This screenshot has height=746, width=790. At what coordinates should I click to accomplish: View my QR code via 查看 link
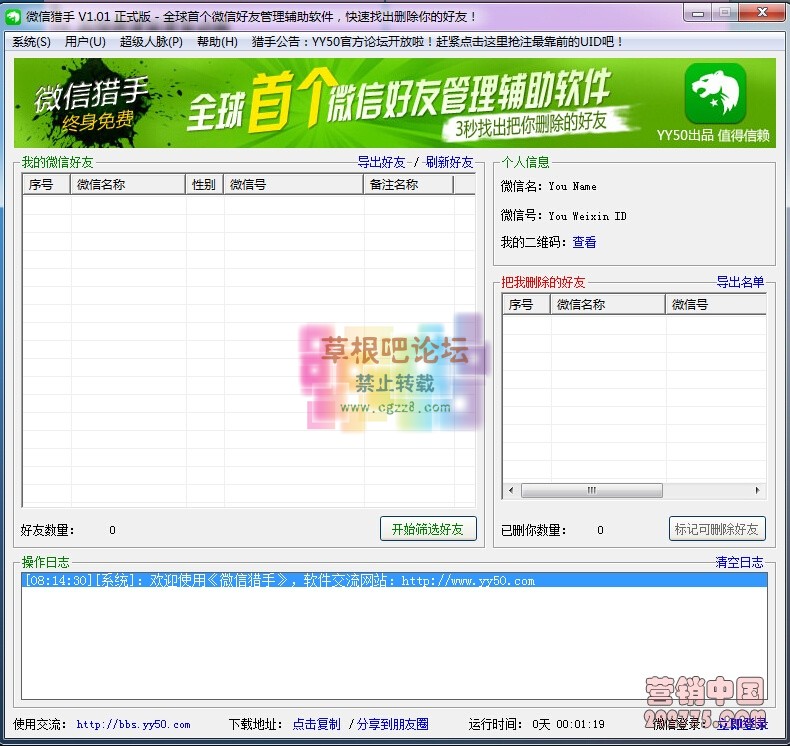pos(584,242)
